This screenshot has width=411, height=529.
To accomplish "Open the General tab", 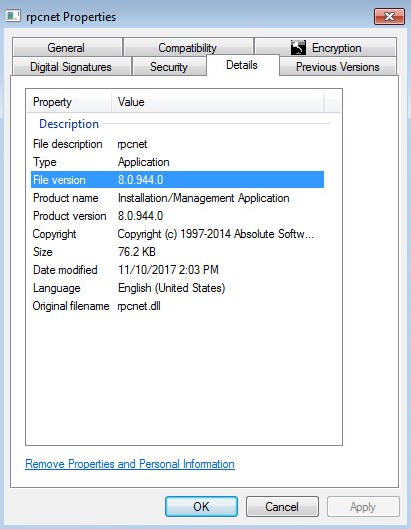I will 67,47.
